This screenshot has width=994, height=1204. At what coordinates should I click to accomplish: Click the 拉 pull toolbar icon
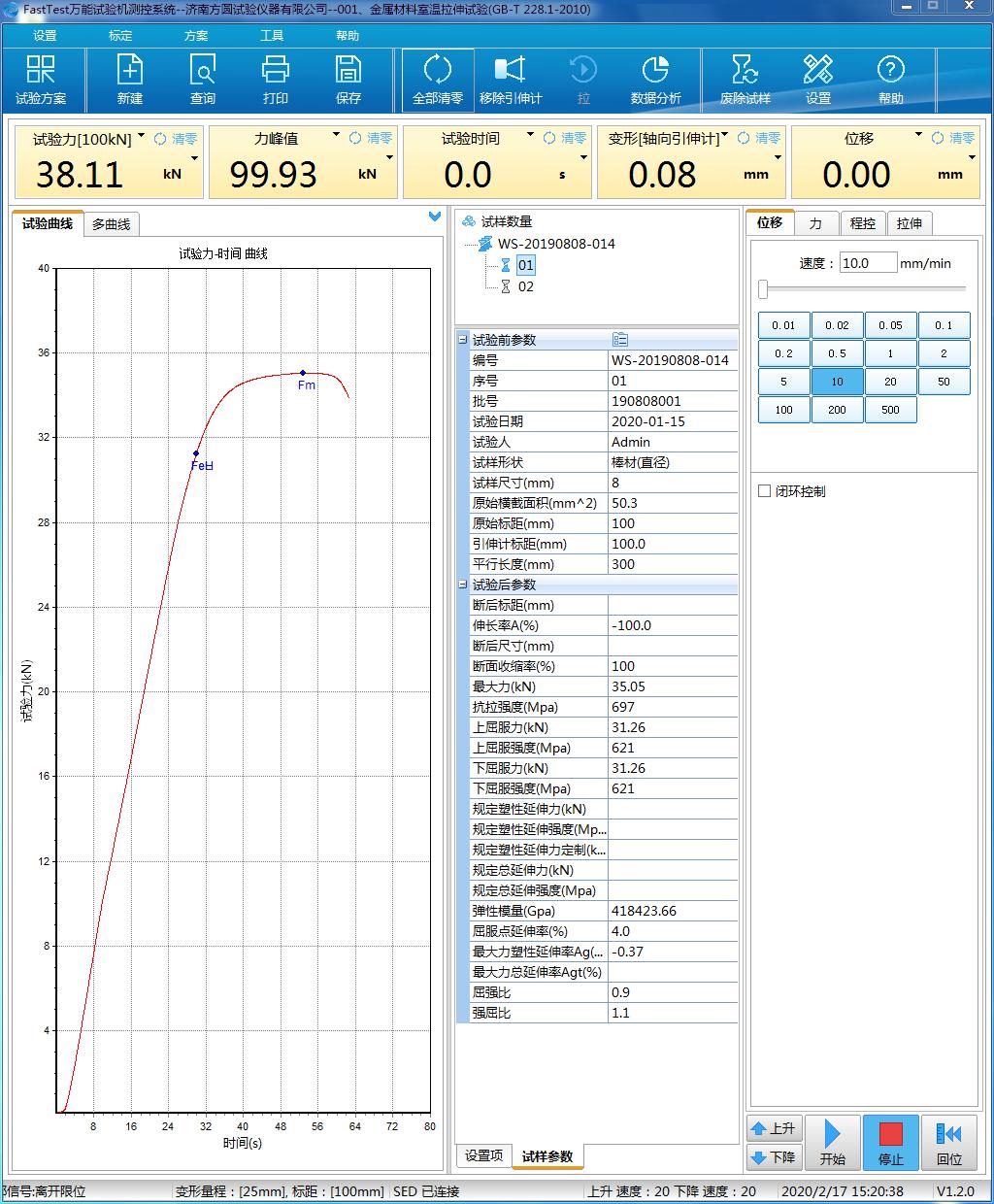tap(583, 80)
